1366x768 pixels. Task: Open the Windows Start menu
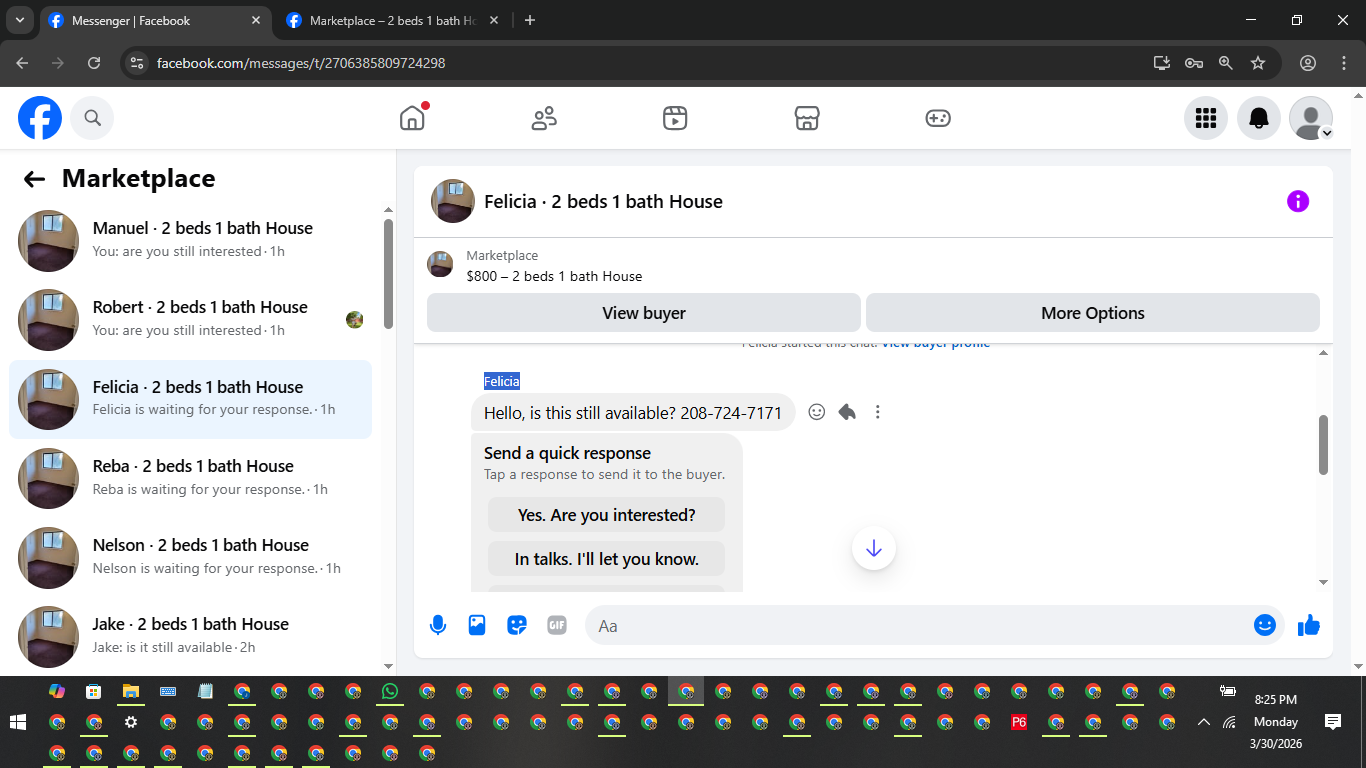tap(17, 722)
